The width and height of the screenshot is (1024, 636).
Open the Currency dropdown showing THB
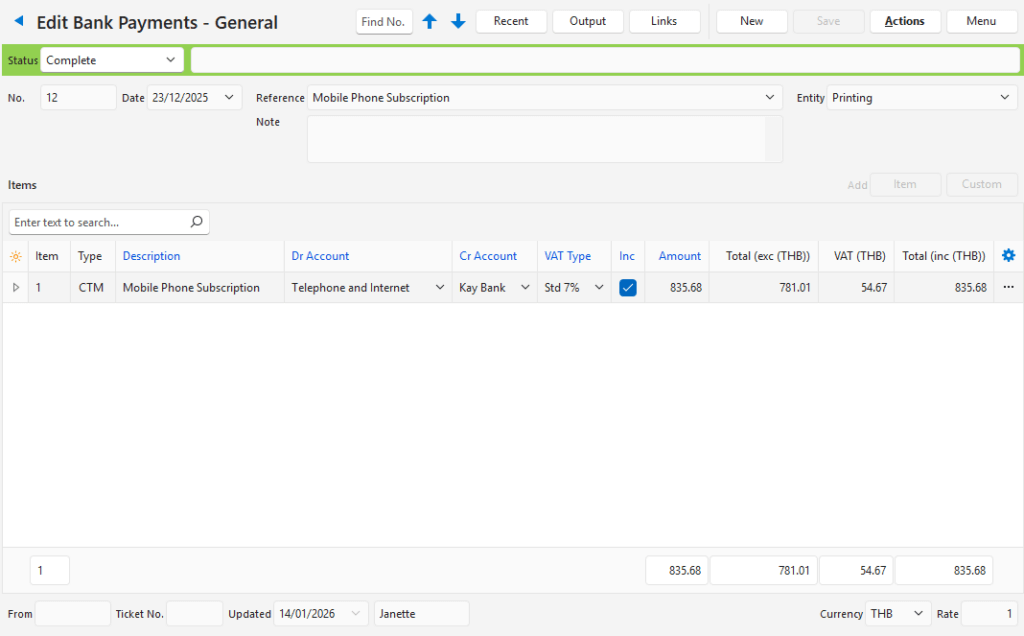pyautogui.click(x=917, y=613)
